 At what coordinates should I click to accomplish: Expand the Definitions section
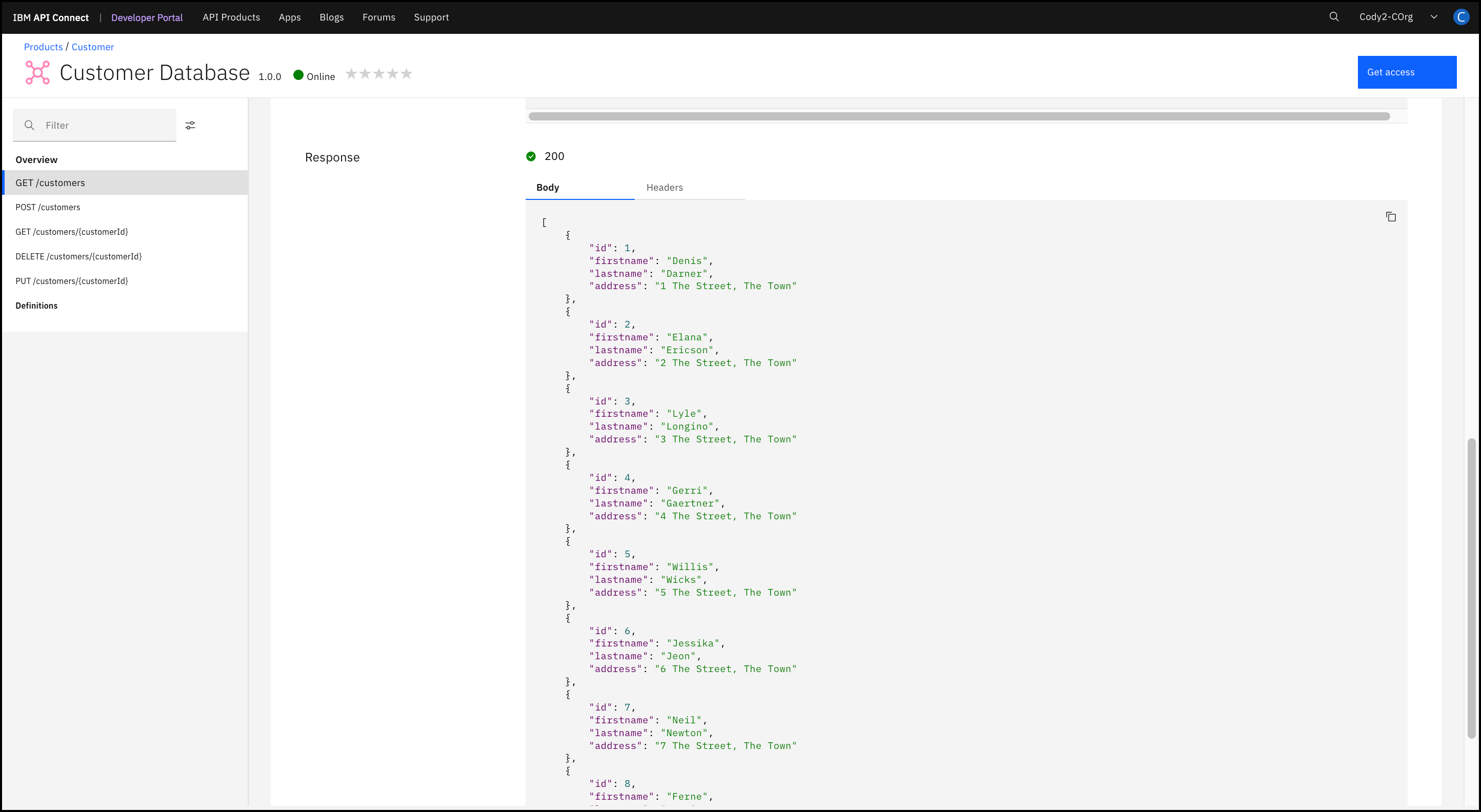click(x=37, y=306)
